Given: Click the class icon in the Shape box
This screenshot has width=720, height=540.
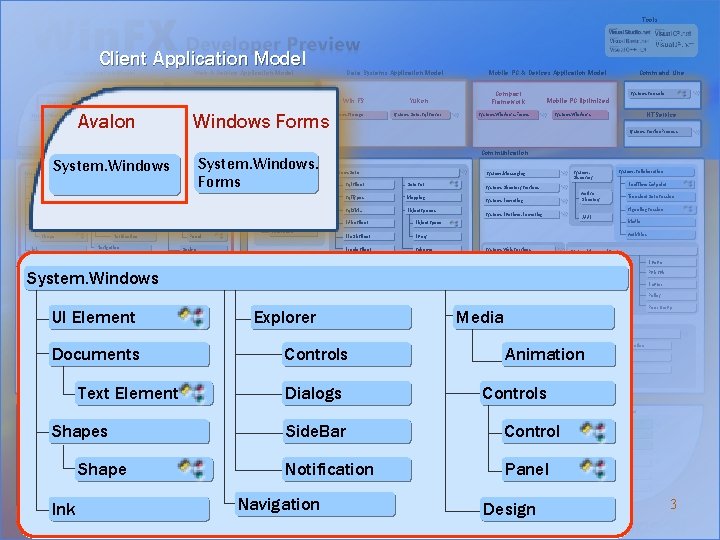Looking at the screenshot, I should [191, 468].
